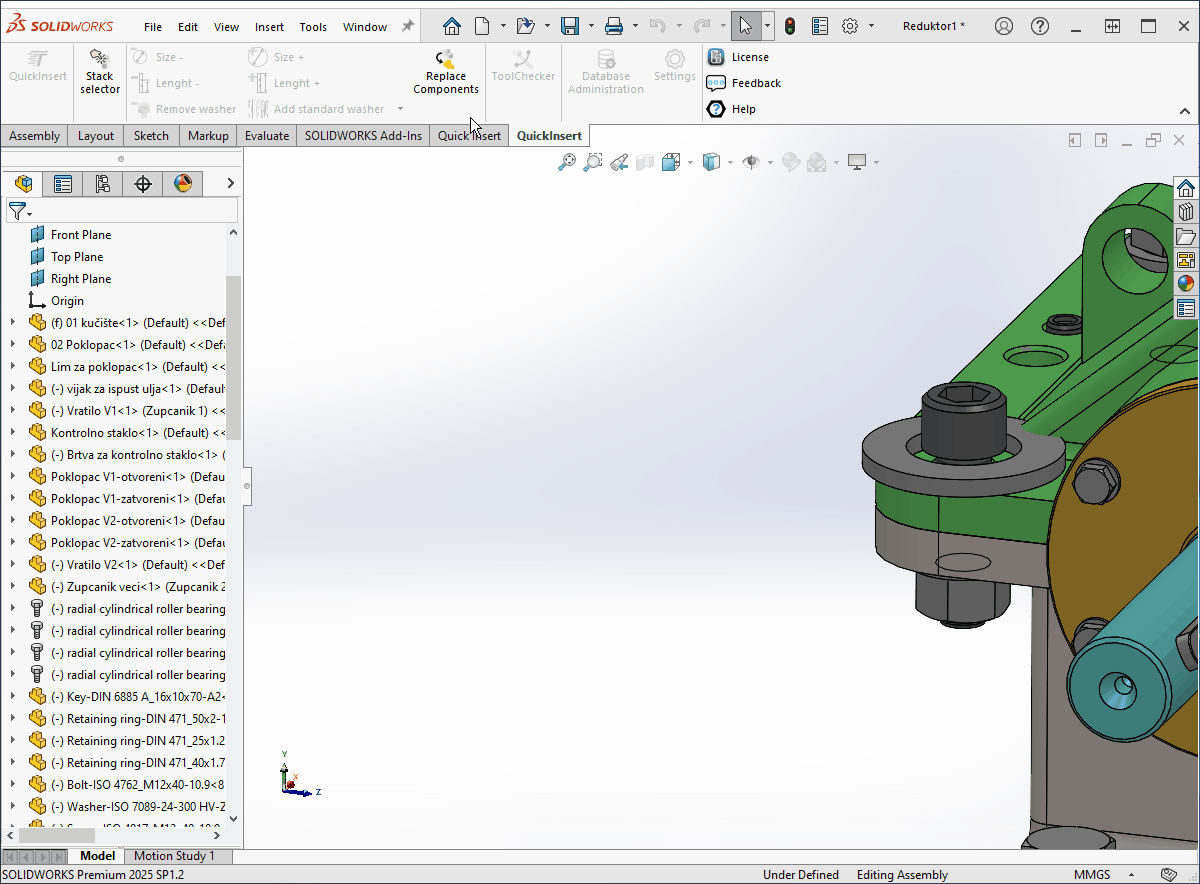The height and width of the screenshot is (884, 1200).
Task: Open File Properties list icon
Action: (819, 27)
